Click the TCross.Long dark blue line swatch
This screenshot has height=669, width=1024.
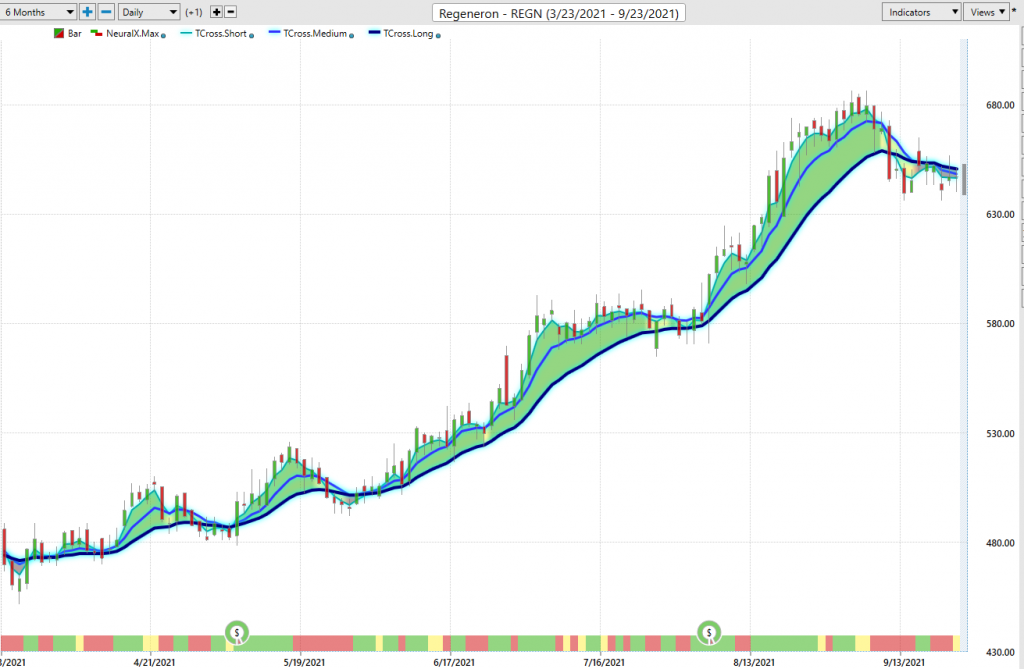374,33
